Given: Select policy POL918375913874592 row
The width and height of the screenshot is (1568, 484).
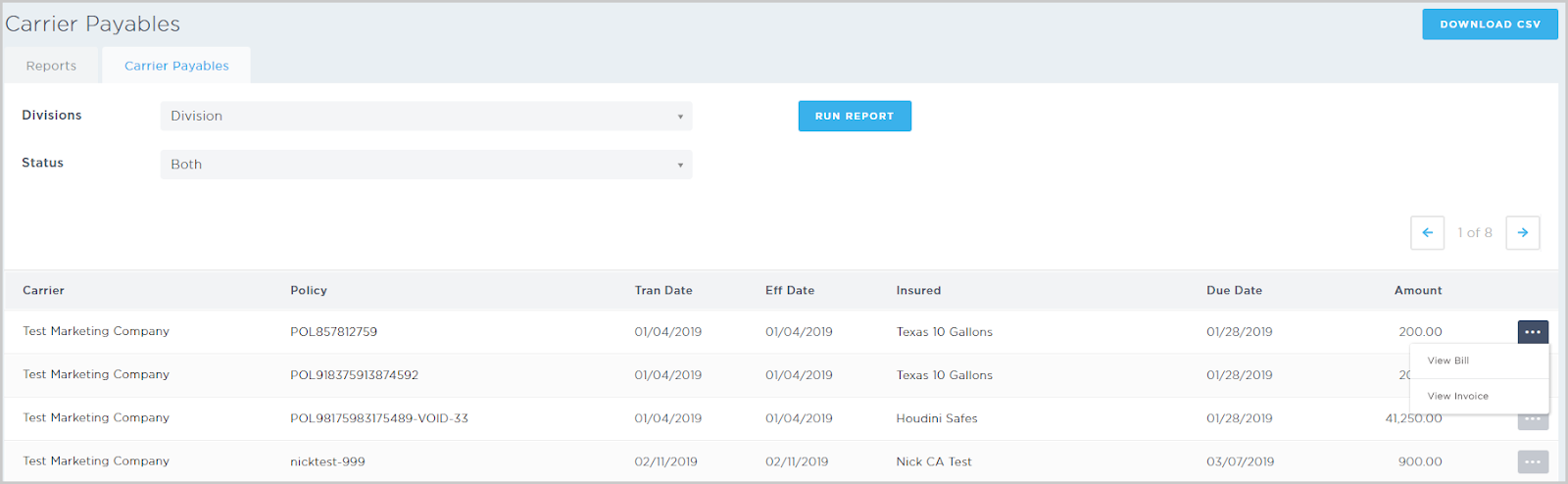Looking at the screenshot, I should pyautogui.click(x=354, y=375).
